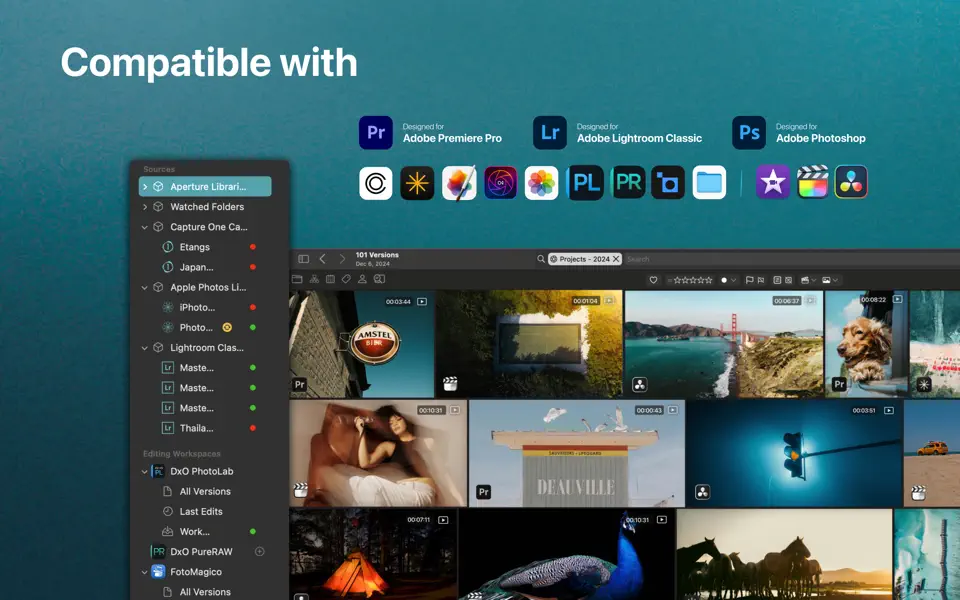Click the Adobe Premiere Pro badge icon
The image size is (960, 600).
coord(375,131)
